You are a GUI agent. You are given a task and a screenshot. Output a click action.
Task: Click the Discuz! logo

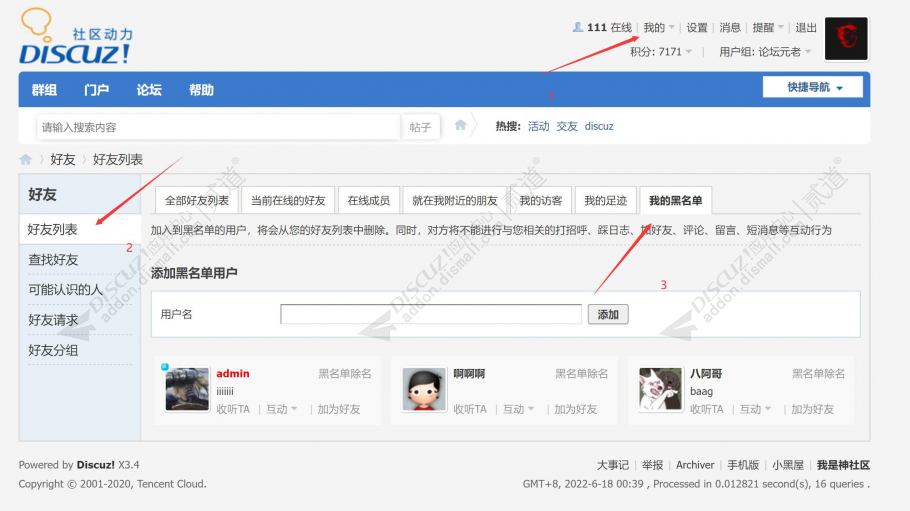(x=76, y=37)
